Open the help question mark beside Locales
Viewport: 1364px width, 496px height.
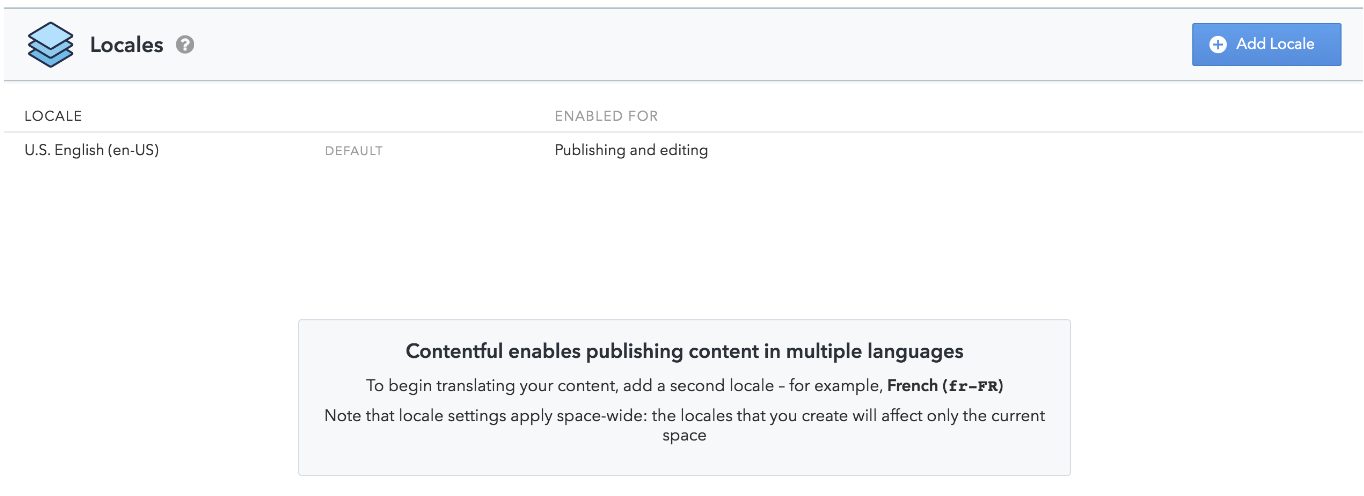(x=185, y=45)
